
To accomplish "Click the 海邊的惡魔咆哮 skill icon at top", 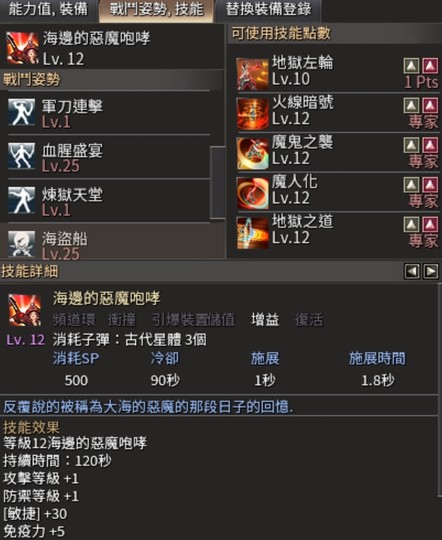I will 22,48.
